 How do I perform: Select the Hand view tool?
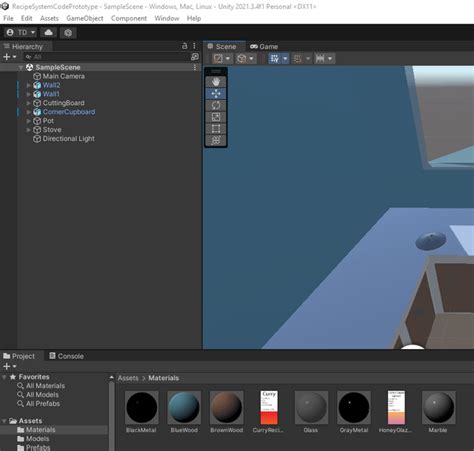pyautogui.click(x=216, y=82)
